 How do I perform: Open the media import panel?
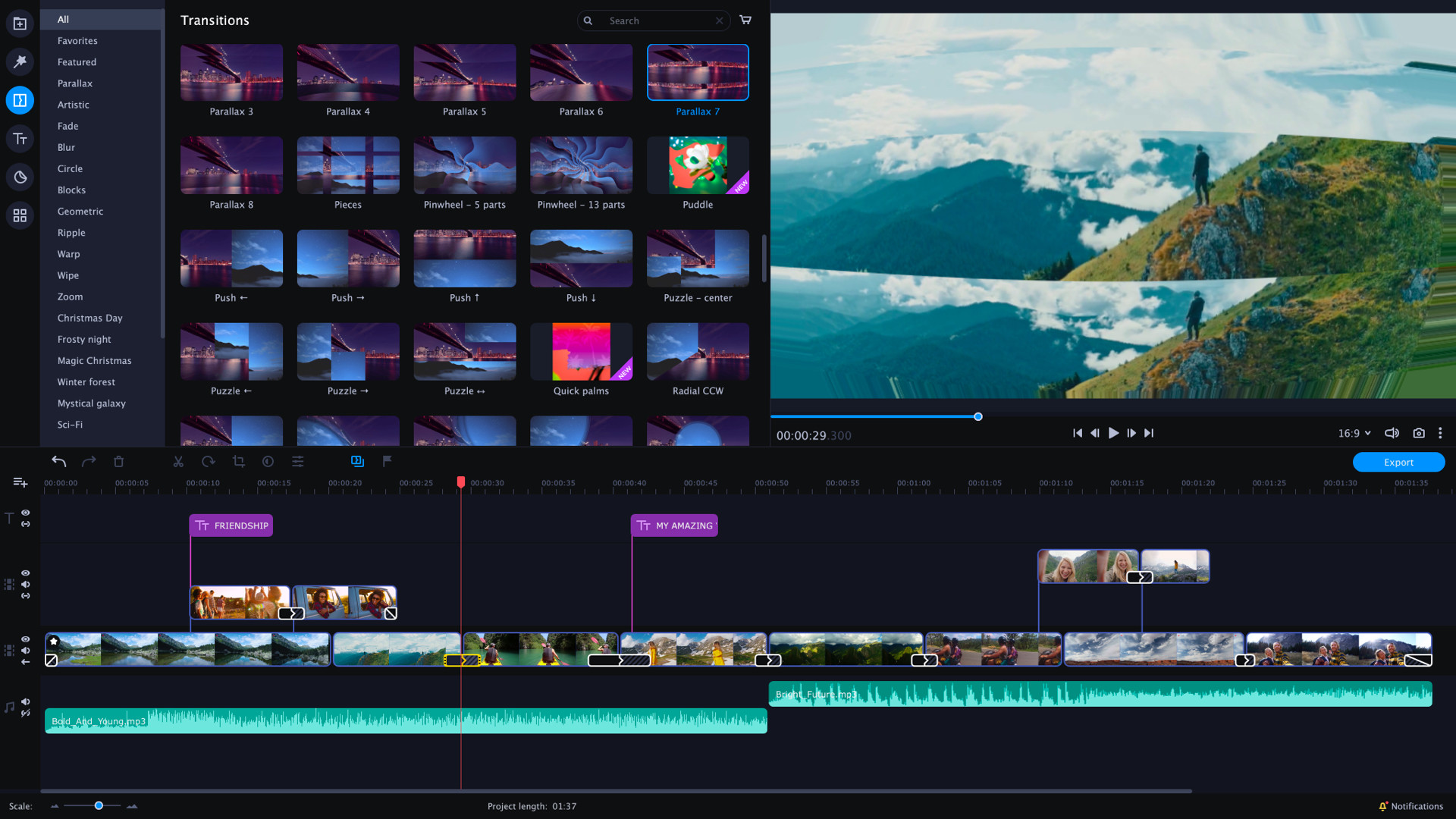19,23
